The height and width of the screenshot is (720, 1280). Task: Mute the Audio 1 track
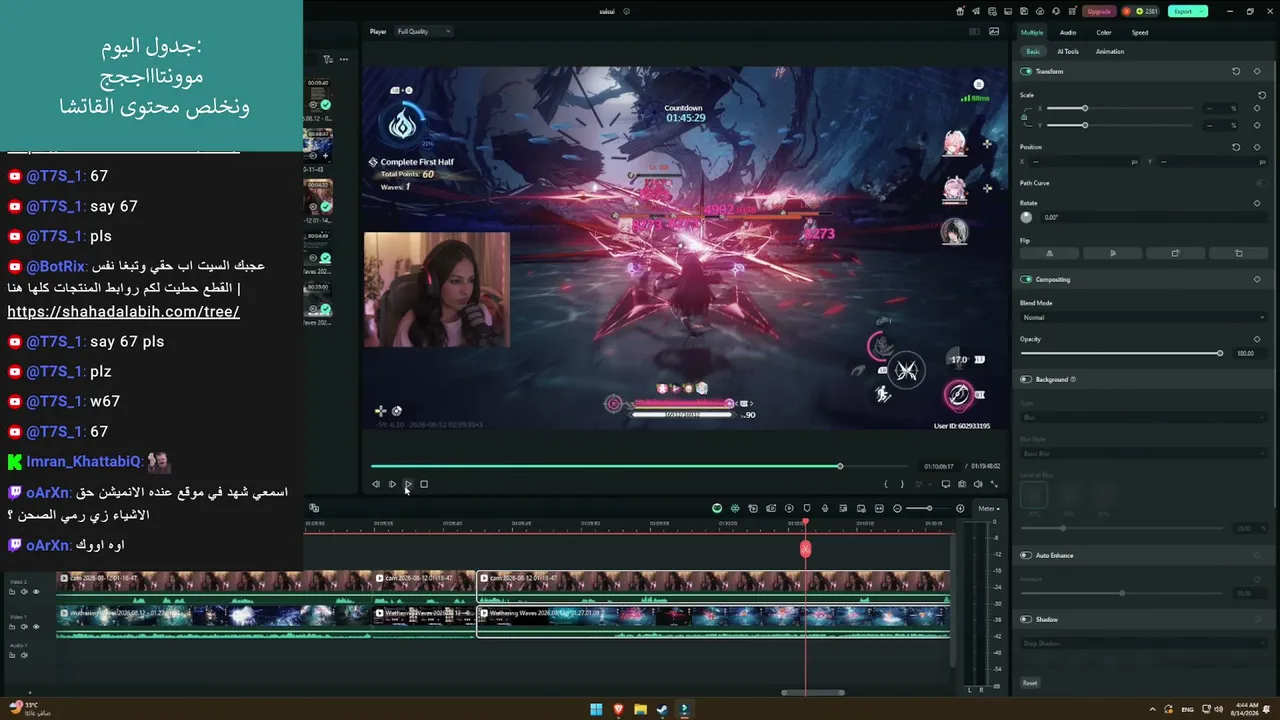pos(24,655)
